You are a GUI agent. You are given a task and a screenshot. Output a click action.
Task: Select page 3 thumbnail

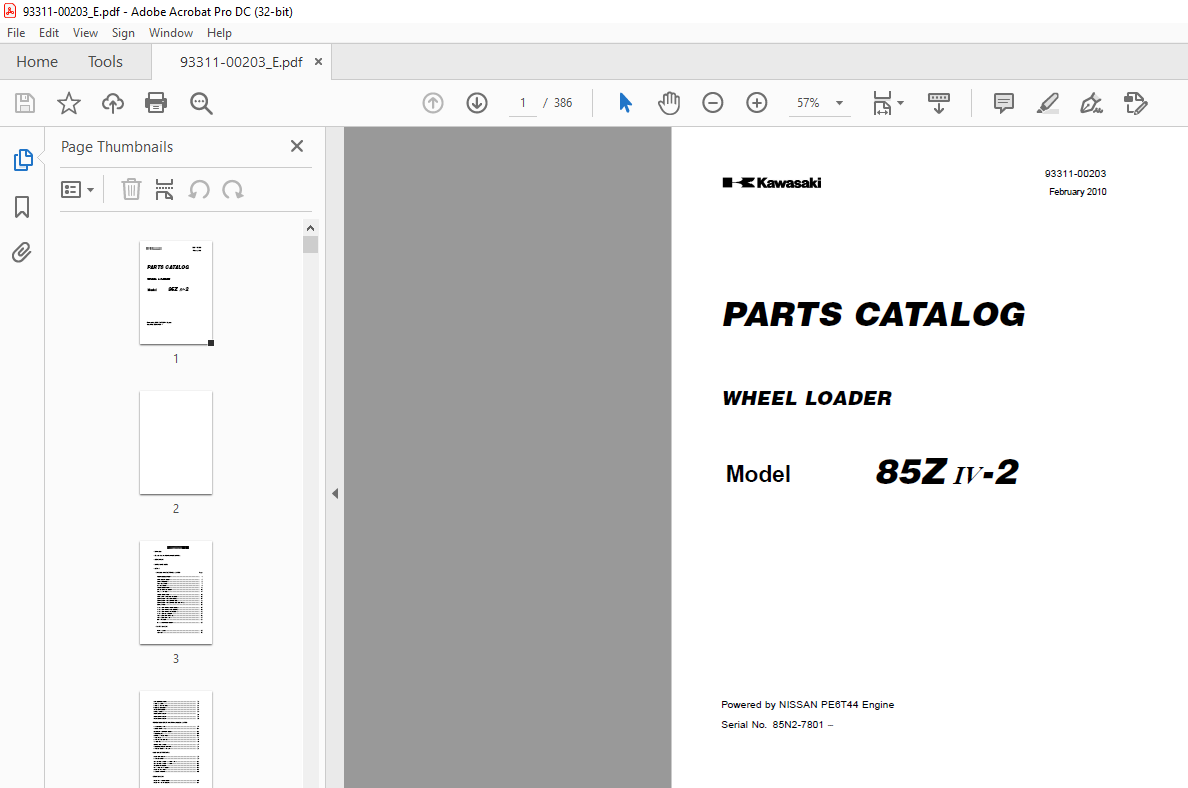pyautogui.click(x=176, y=593)
